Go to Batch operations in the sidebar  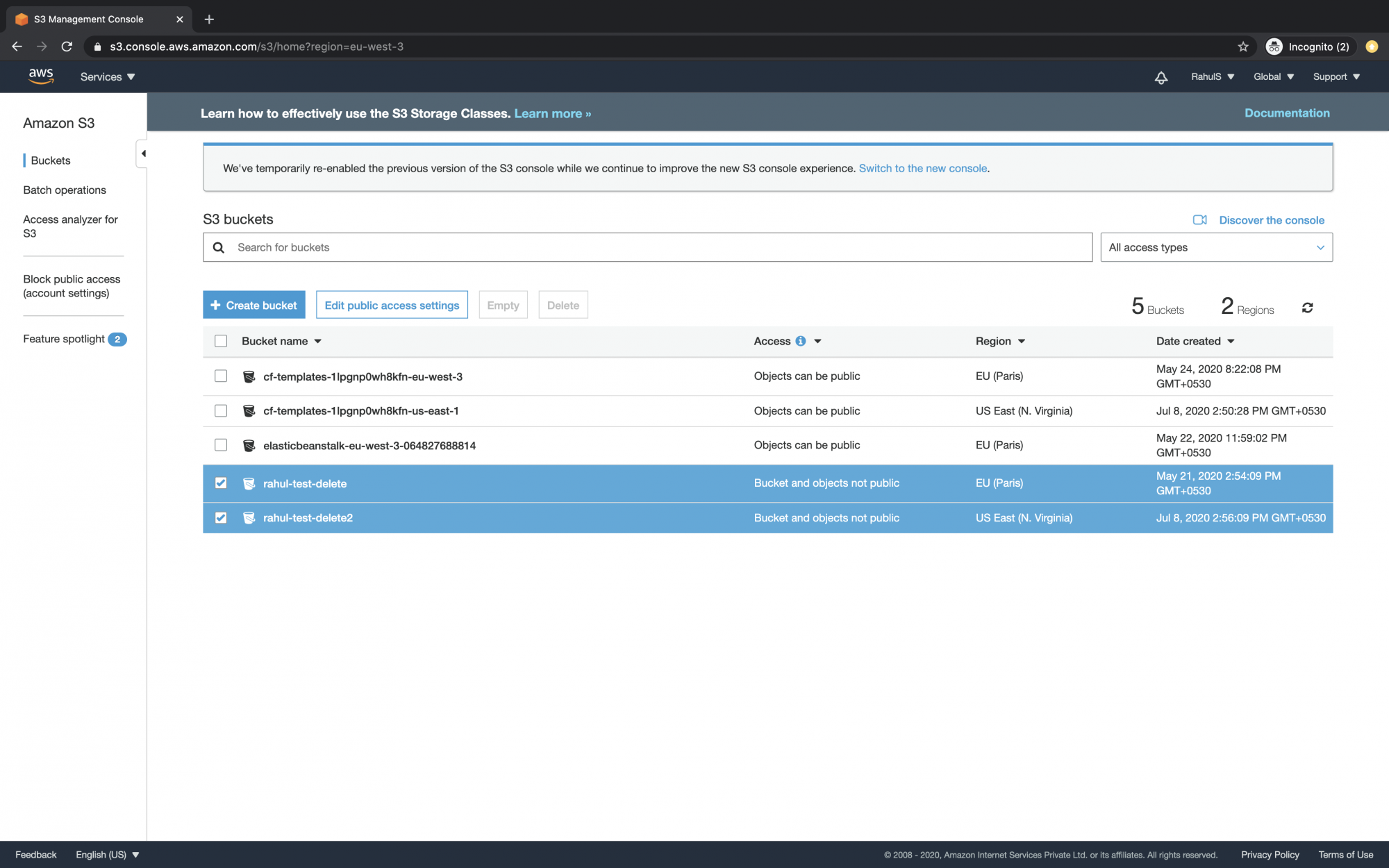click(x=65, y=190)
